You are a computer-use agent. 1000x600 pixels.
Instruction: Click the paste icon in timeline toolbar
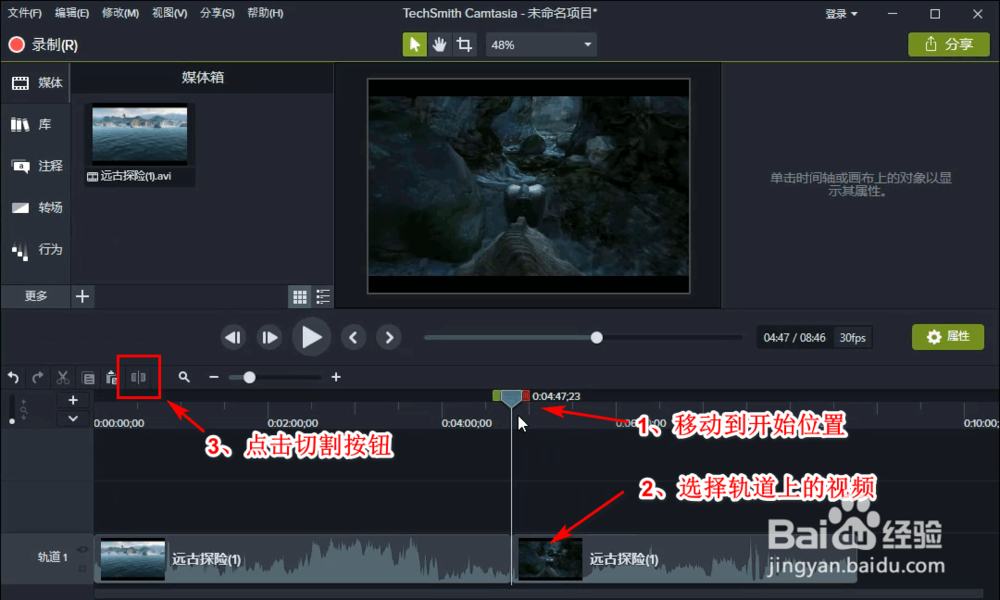pyautogui.click(x=112, y=377)
